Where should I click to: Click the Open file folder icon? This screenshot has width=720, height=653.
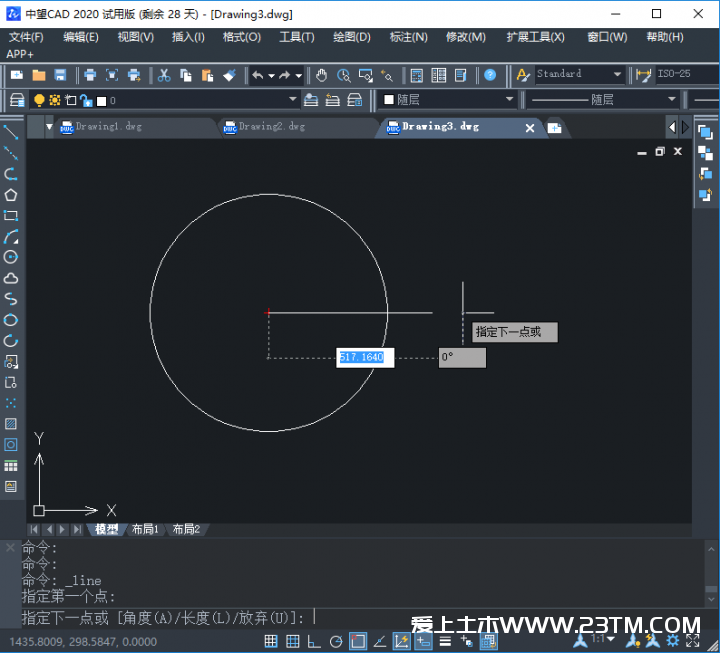39,75
